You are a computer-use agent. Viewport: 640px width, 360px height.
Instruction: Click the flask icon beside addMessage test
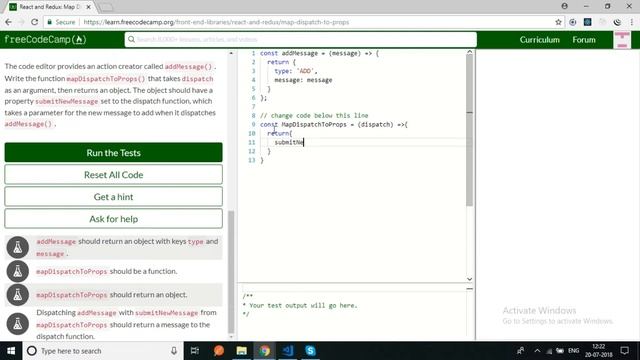tap(18, 247)
